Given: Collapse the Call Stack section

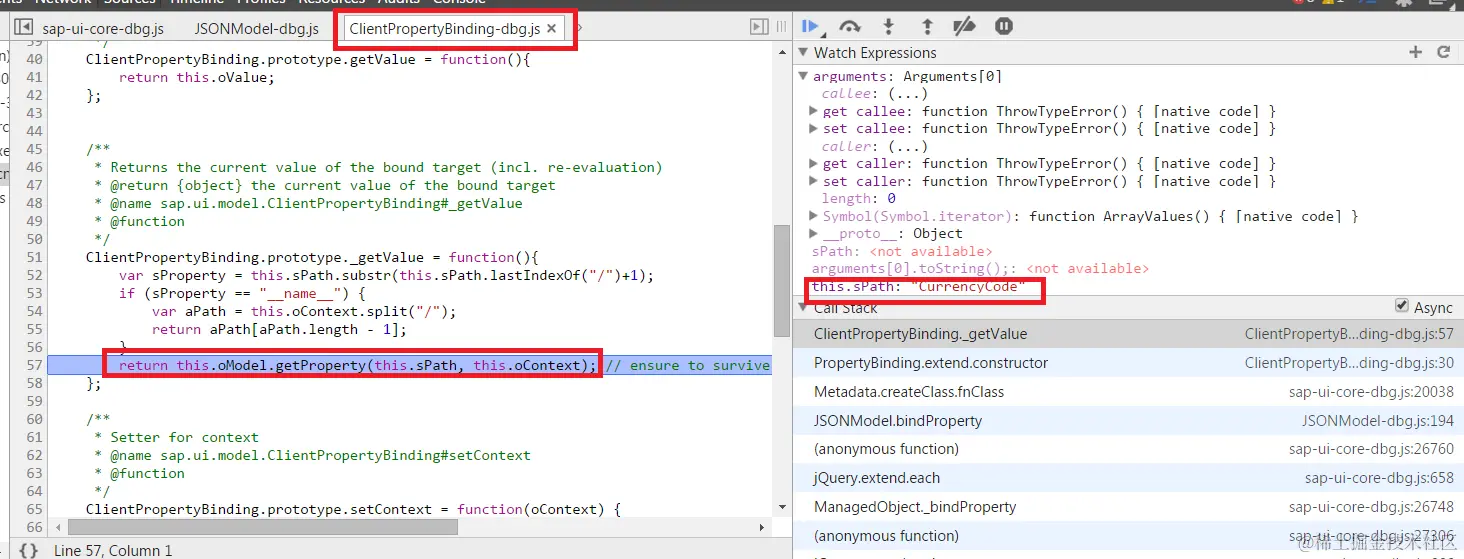Looking at the screenshot, I should [x=803, y=308].
